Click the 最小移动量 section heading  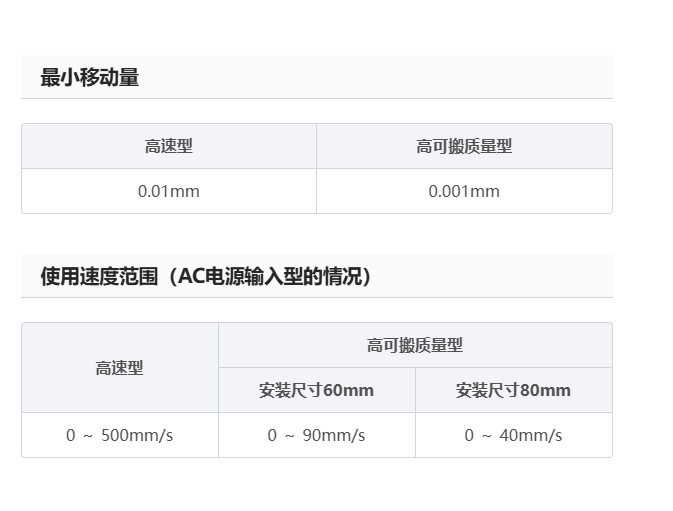89,78
